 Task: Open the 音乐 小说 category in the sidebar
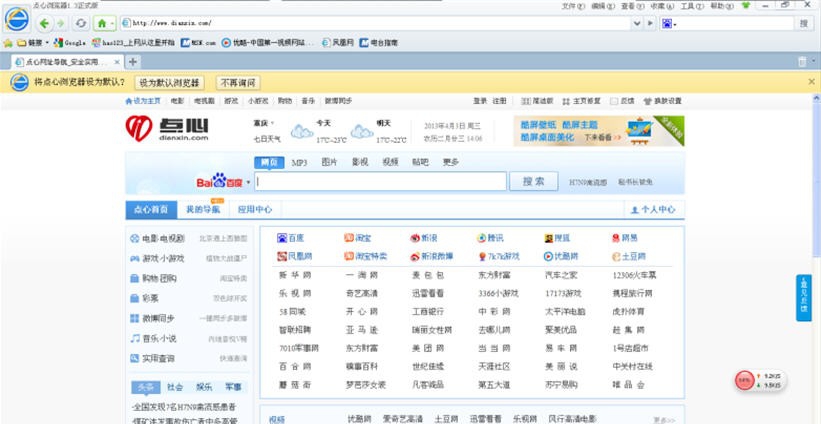point(153,339)
